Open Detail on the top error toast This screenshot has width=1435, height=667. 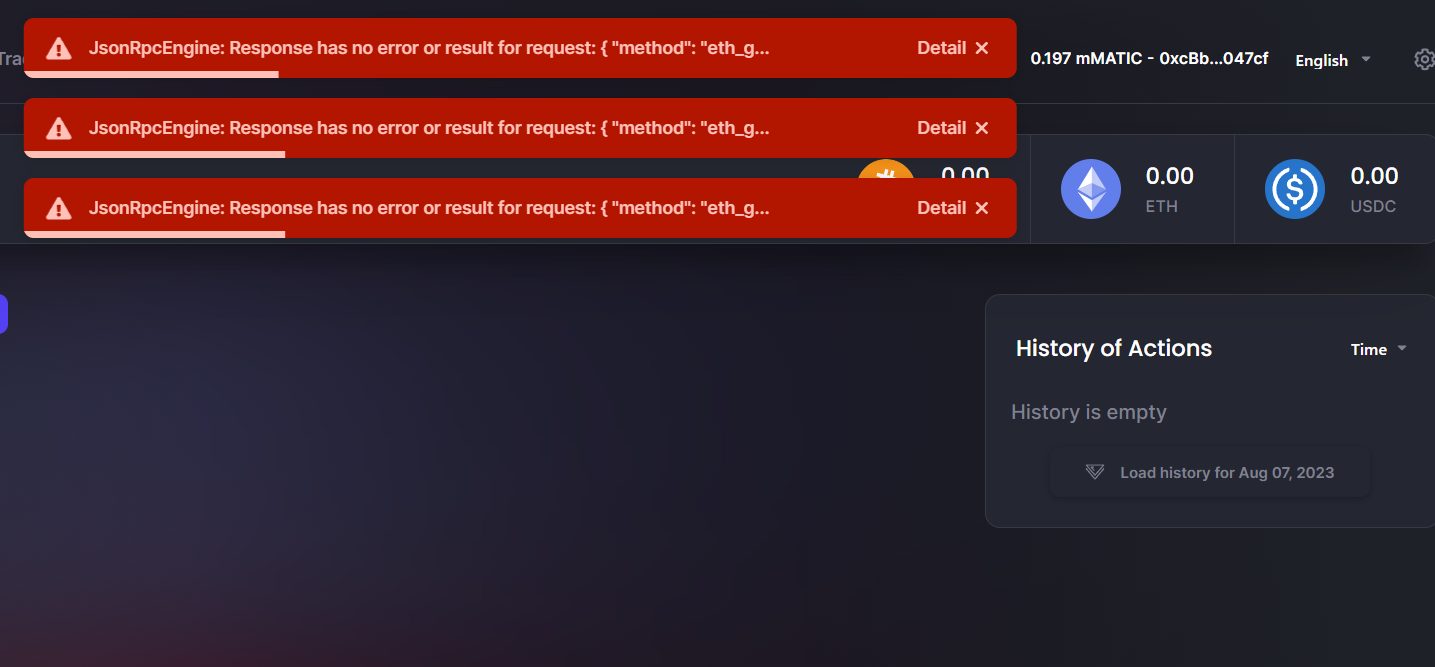(x=941, y=48)
